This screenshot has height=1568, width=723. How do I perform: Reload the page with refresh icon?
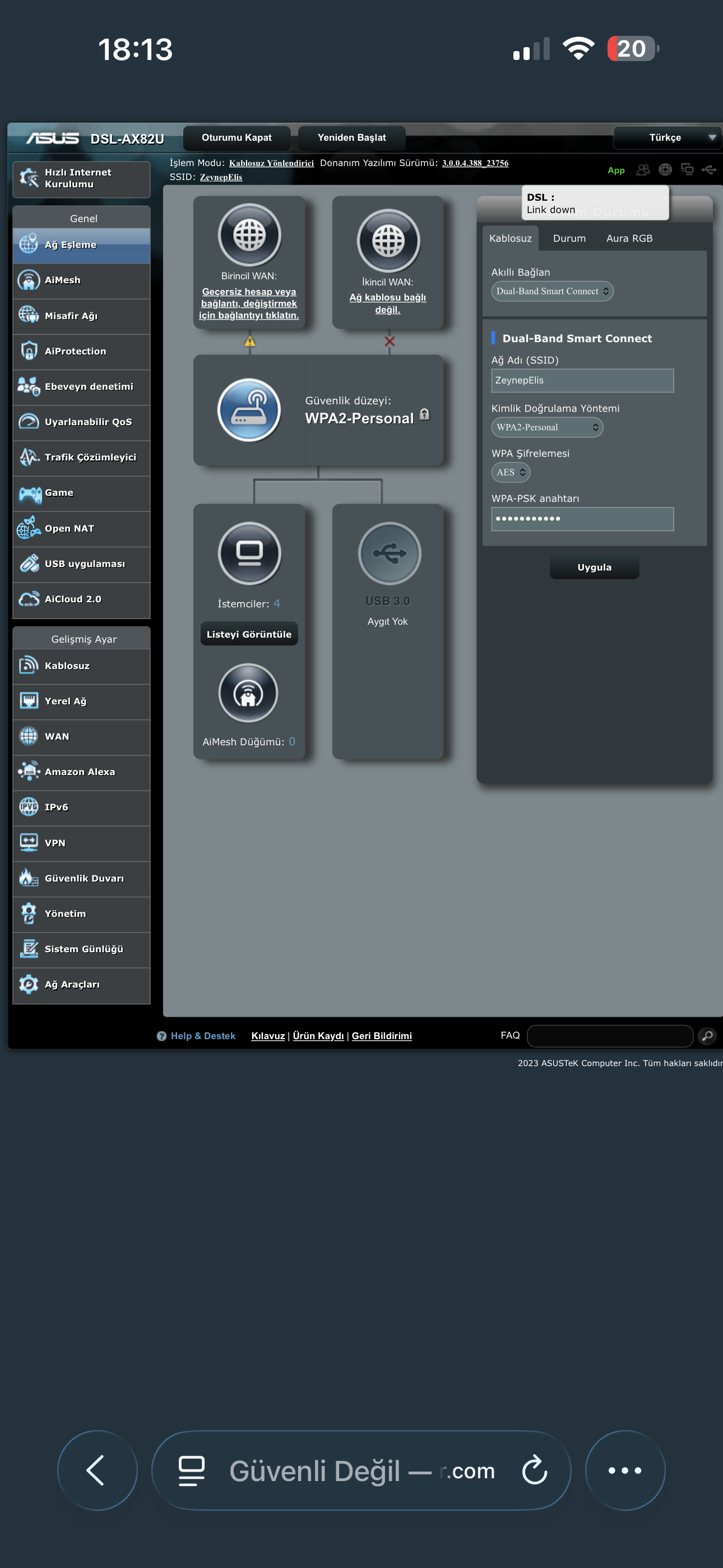click(534, 1470)
